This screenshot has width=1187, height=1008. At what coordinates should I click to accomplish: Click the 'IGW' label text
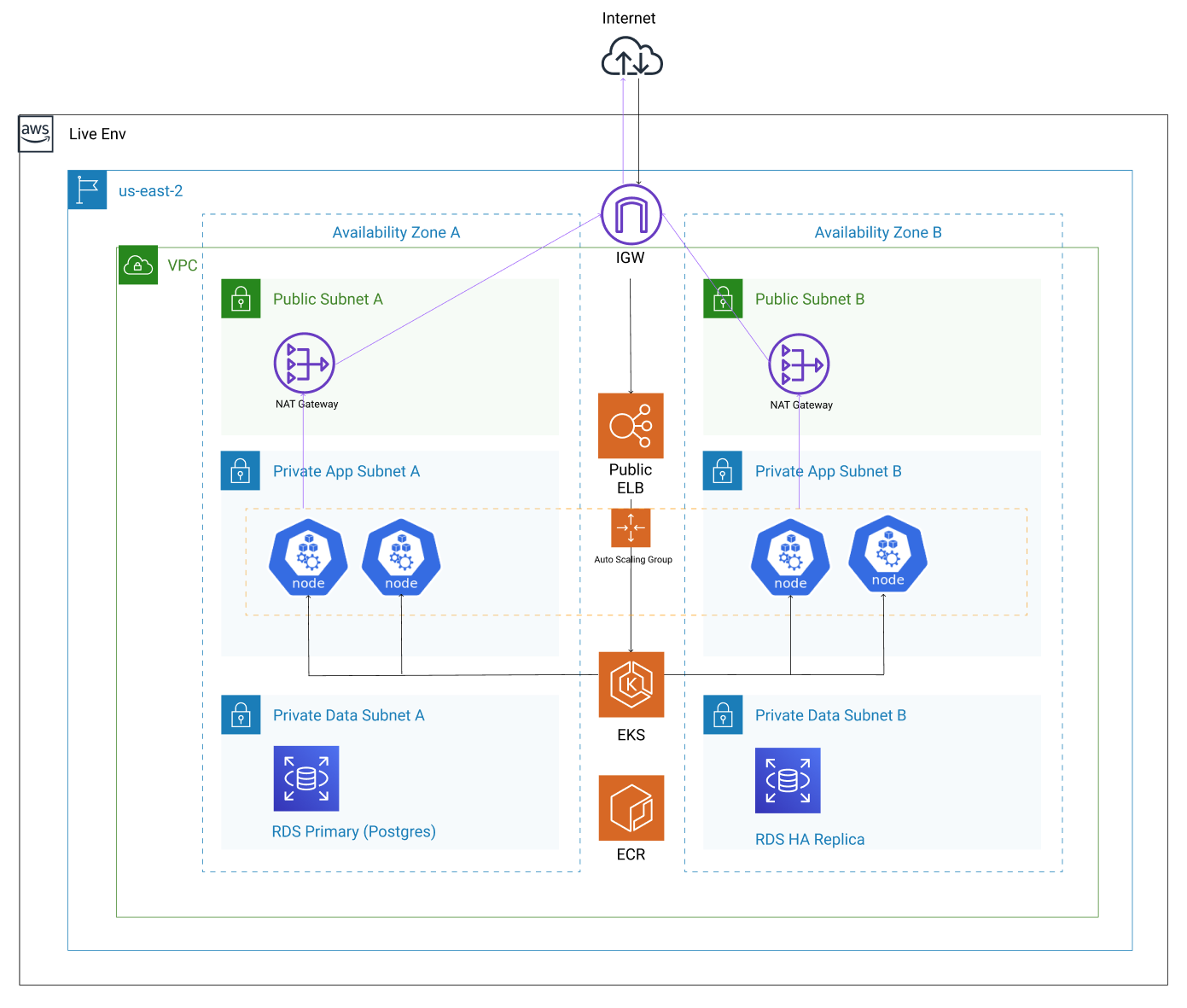pos(631,258)
